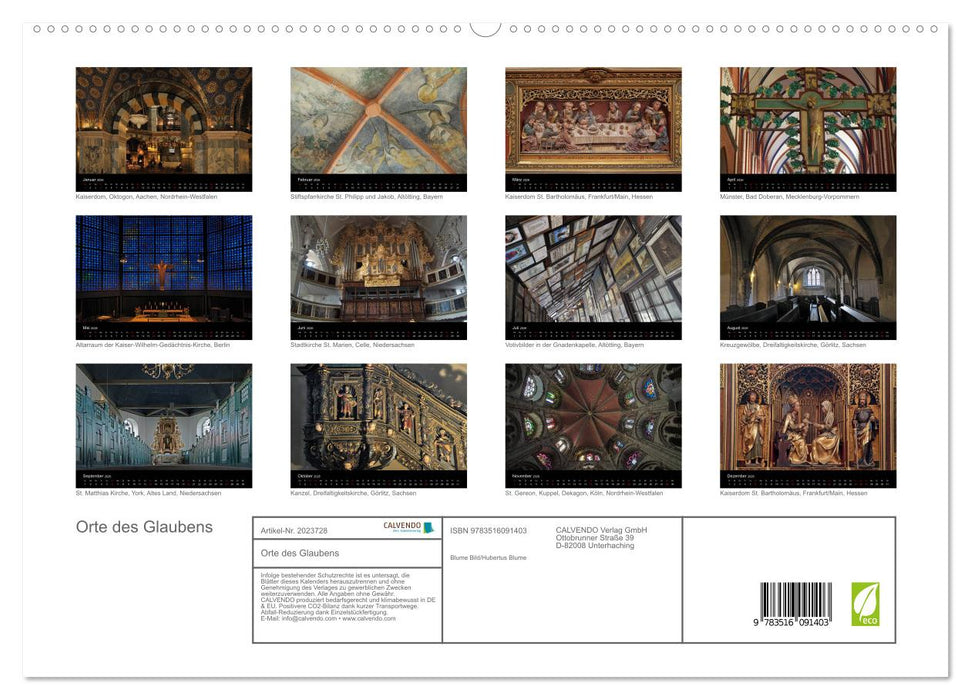The width and height of the screenshot is (971, 700).
Task: Open the Oktober Kanzel Dreifaltigkeitskirche image
Action: coord(377,426)
